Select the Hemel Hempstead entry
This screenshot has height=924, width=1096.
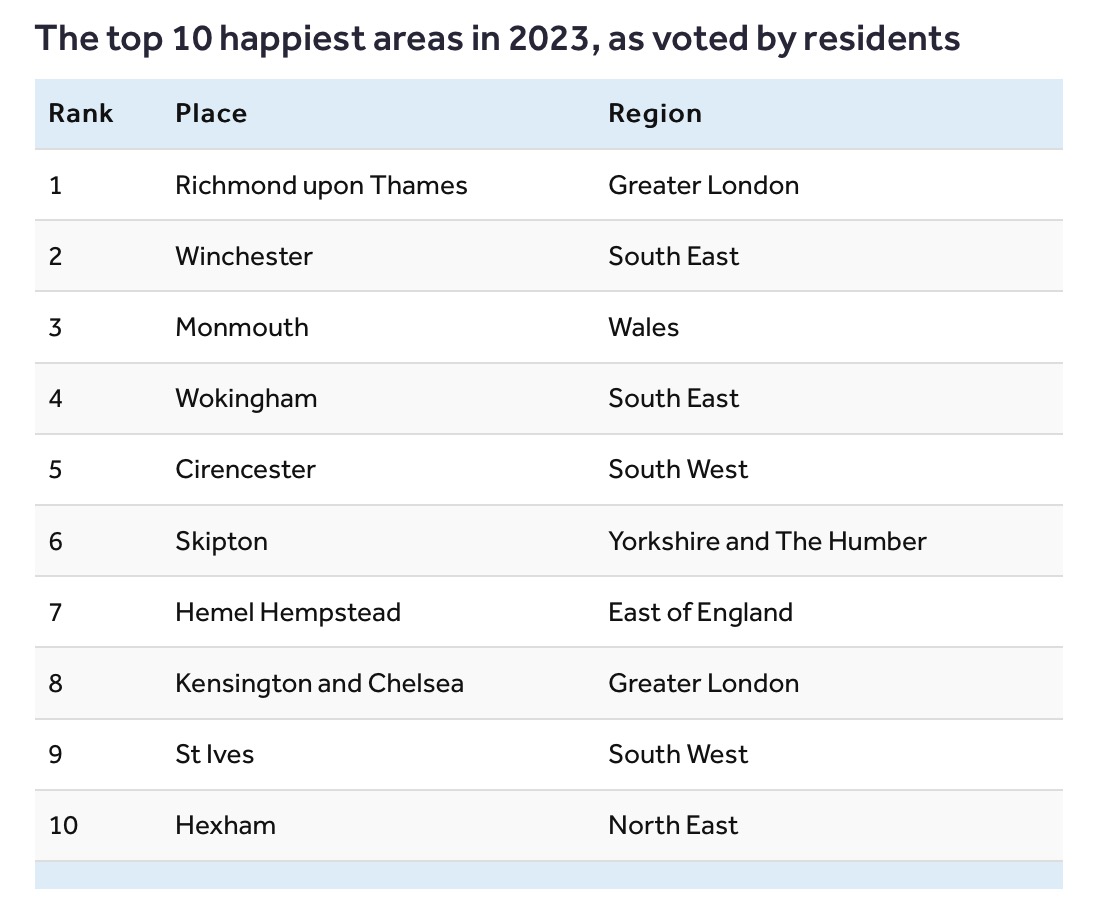point(288,612)
